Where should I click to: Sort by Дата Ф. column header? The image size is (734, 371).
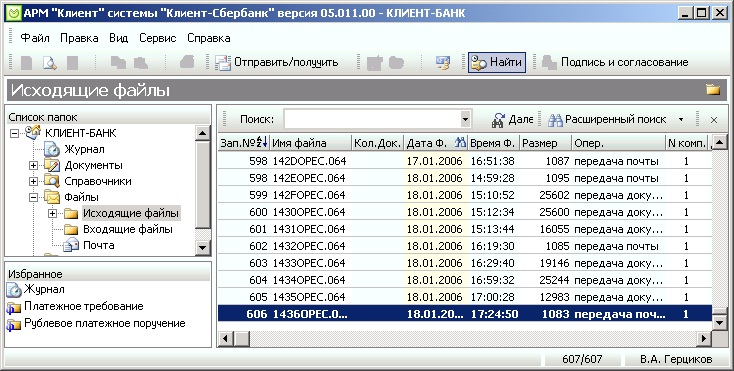(435, 143)
